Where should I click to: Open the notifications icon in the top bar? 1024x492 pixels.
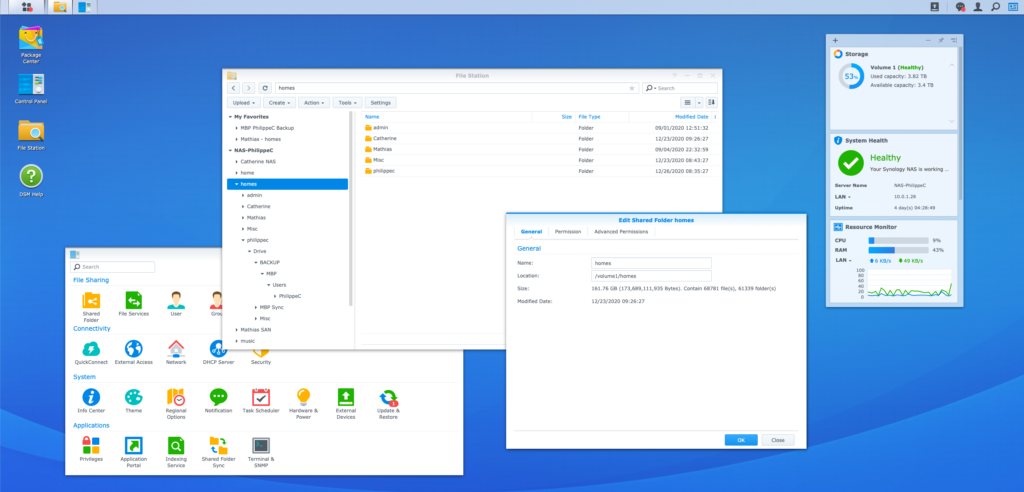[x=960, y=7]
